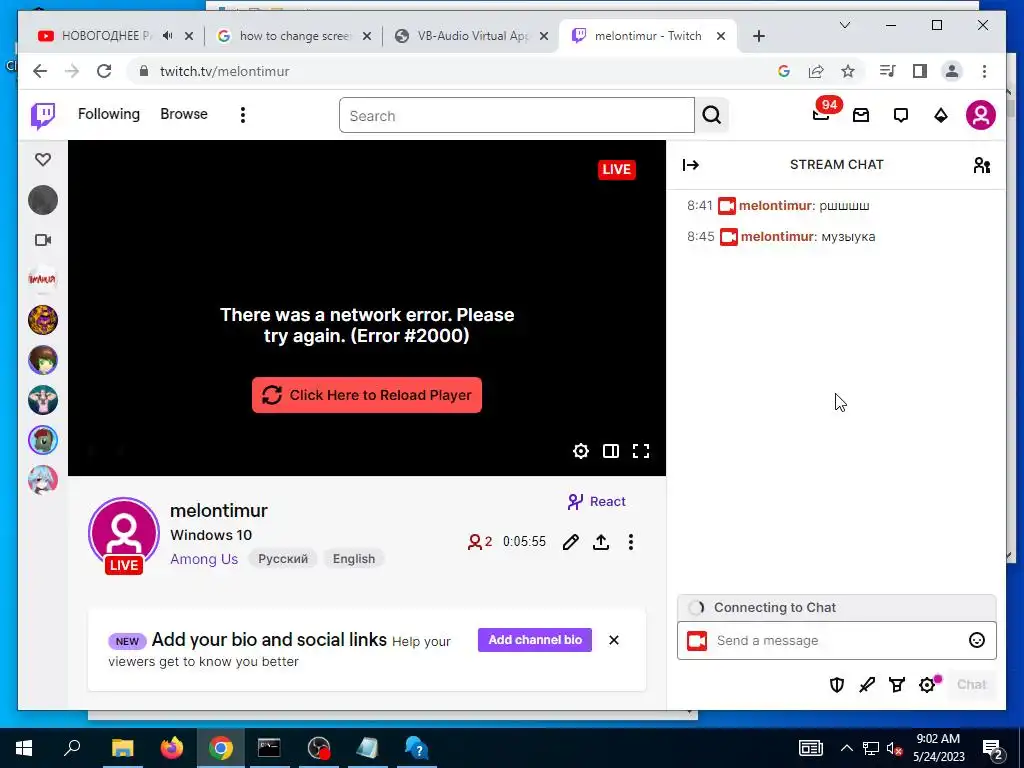
Task: Click the followed channels heart icon
Action: 43,159
